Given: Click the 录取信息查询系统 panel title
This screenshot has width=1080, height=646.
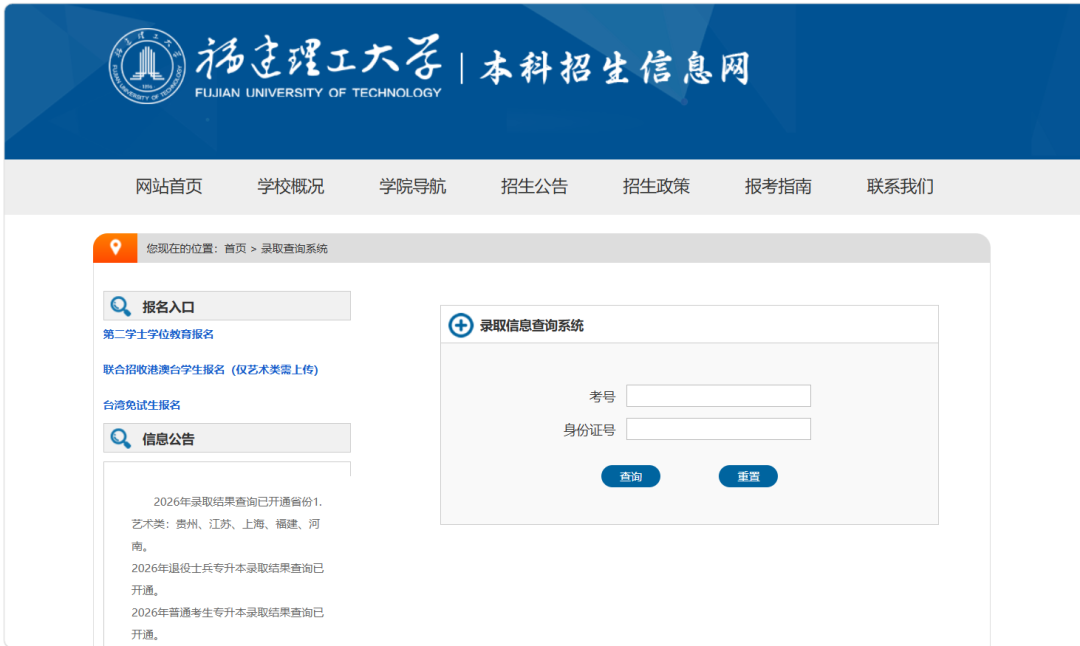Looking at the screenshot, I should [x=532, y=326].
